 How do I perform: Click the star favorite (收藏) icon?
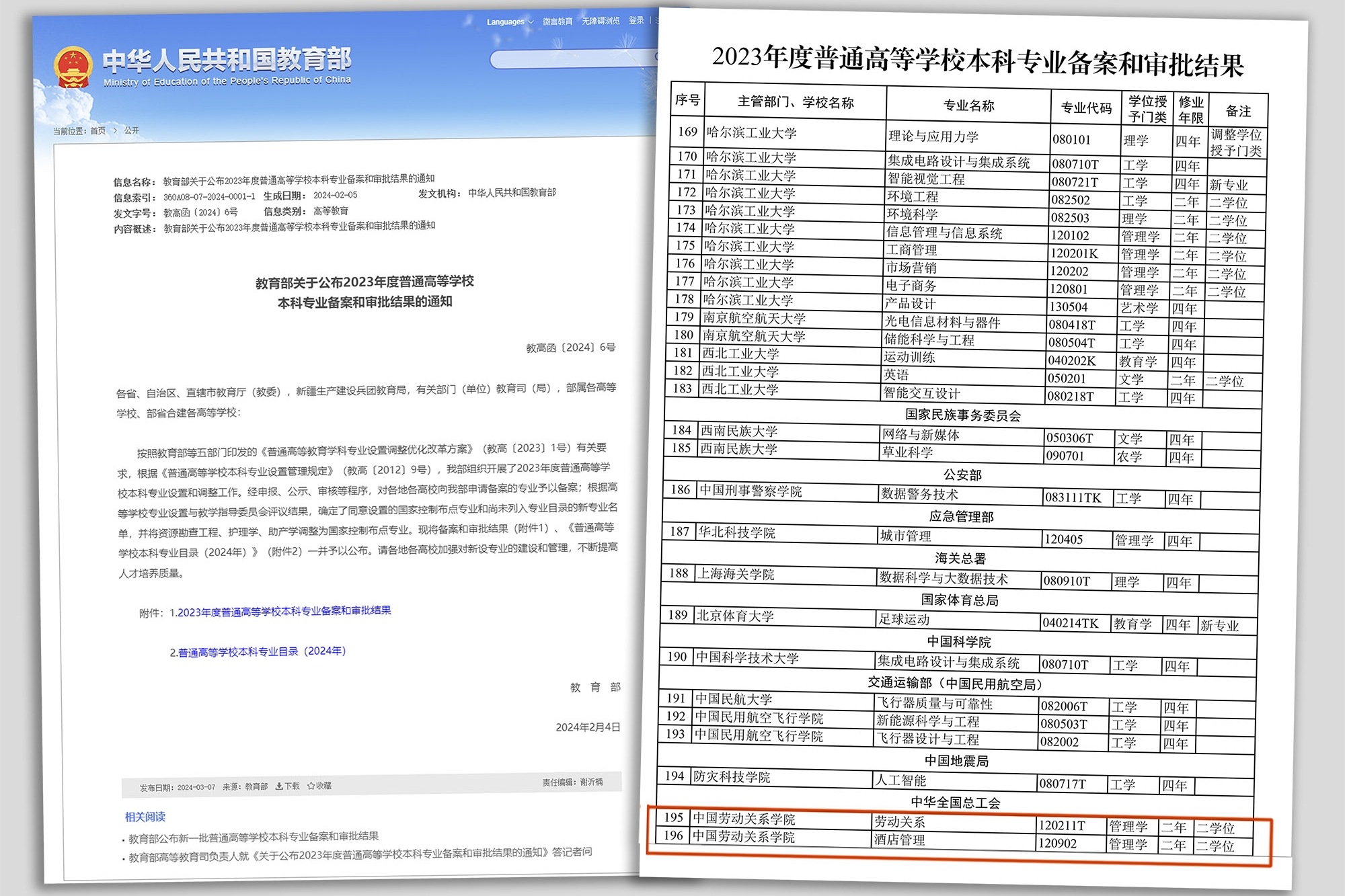(x=311, y=786)
